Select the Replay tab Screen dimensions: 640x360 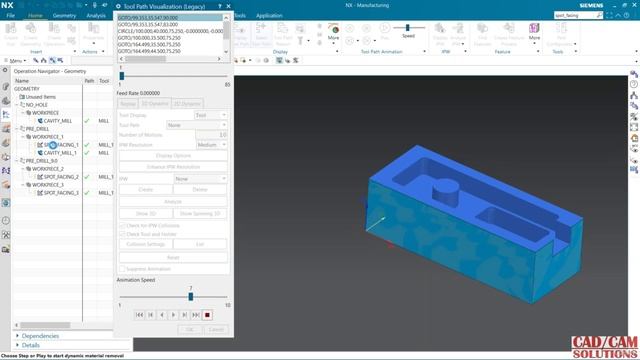point(128,104)
